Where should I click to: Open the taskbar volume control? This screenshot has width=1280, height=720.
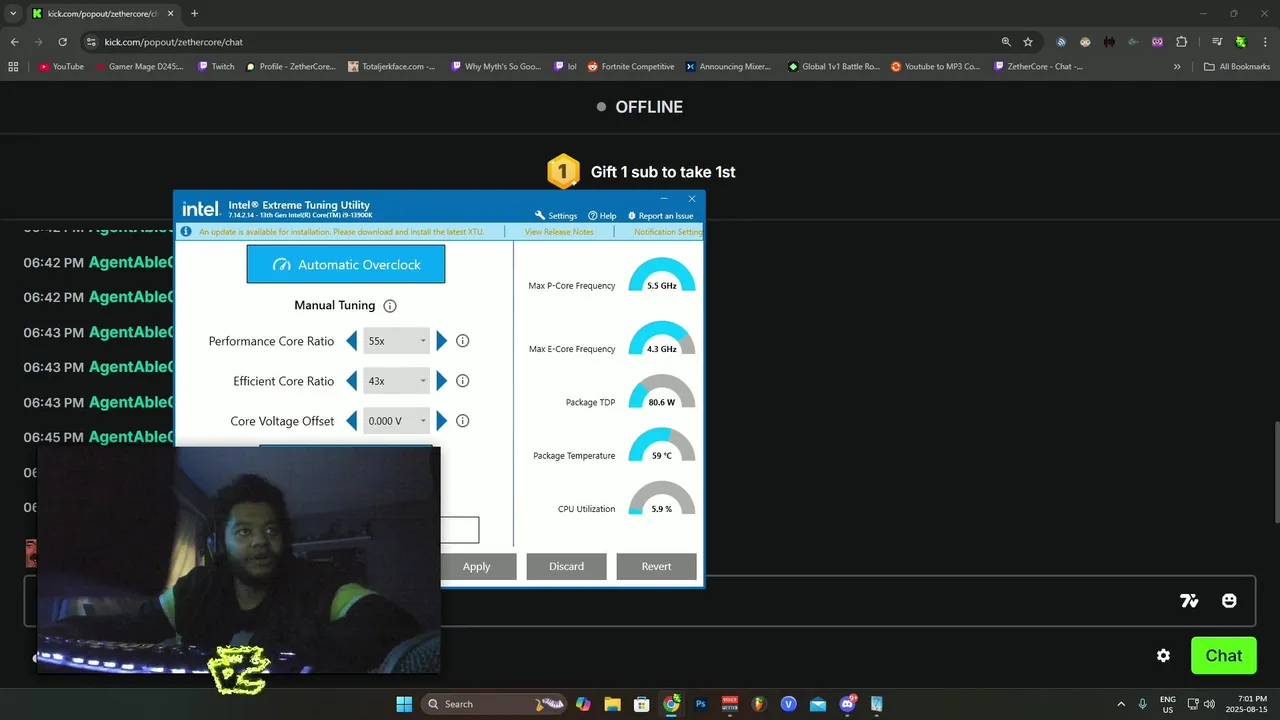pos(1209,704)
